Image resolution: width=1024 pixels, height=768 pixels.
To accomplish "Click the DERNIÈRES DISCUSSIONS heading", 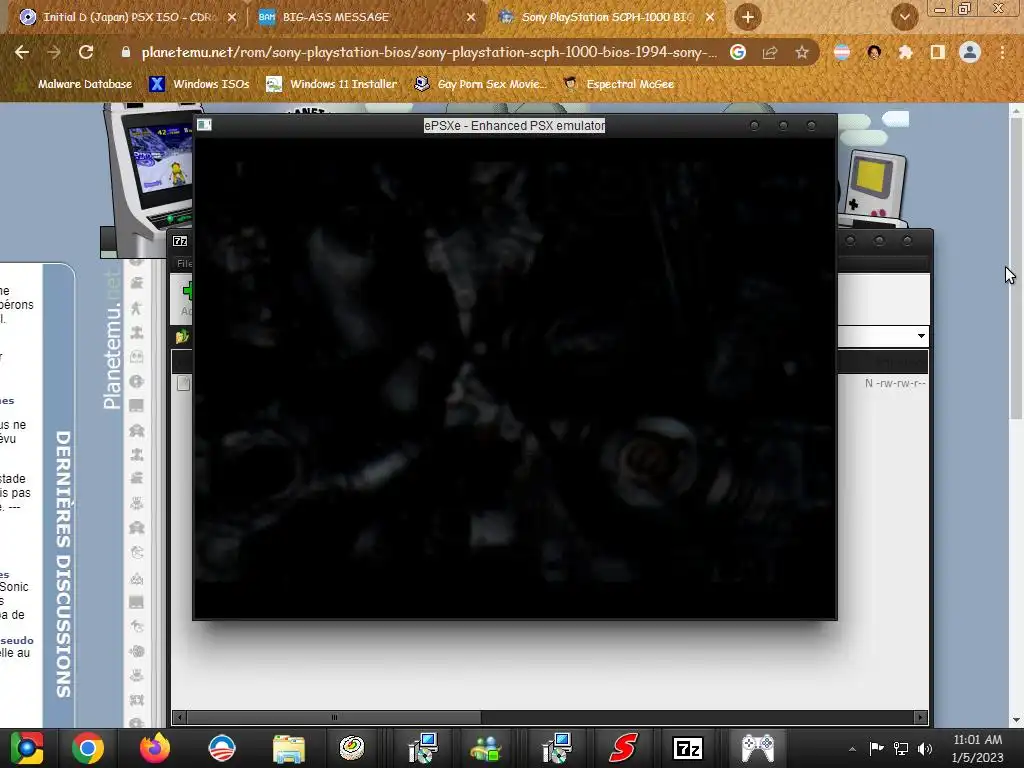I will [x=63, y=564].
